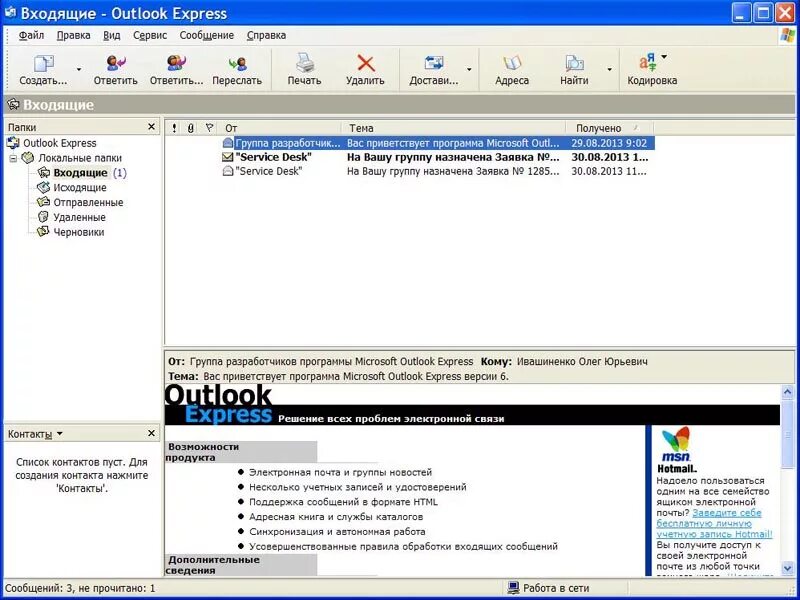Screen dimensions: 800x600
Task: Click the Отправленные folder icon
Action: click(43, 202)
